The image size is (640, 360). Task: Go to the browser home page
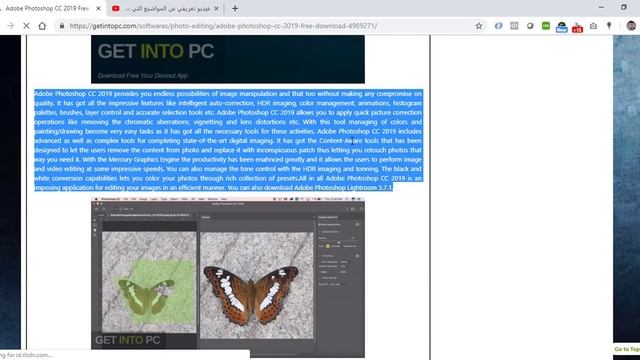click(x=42, y=26)
